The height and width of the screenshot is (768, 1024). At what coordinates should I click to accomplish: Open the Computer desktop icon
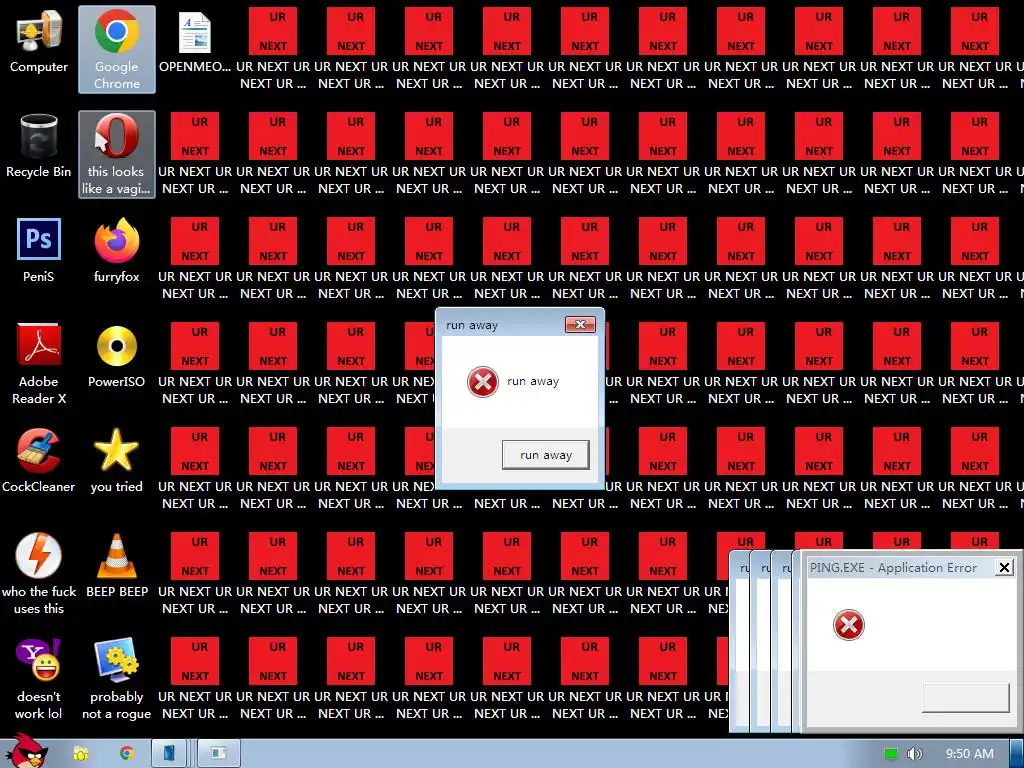[x=39, y=42]
